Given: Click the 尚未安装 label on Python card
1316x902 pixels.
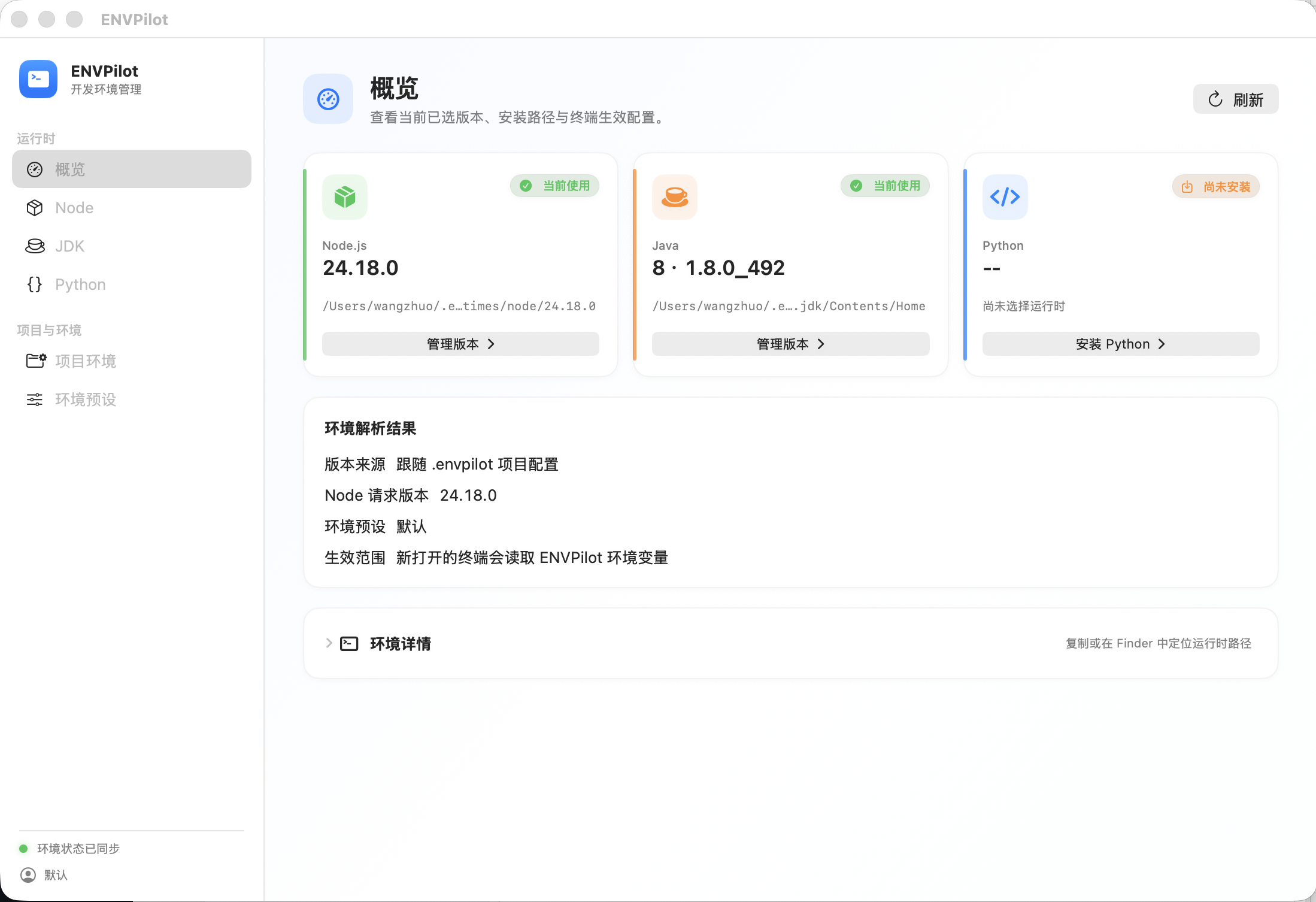Looking at the screenshot, I should (x=1227, y=187).
